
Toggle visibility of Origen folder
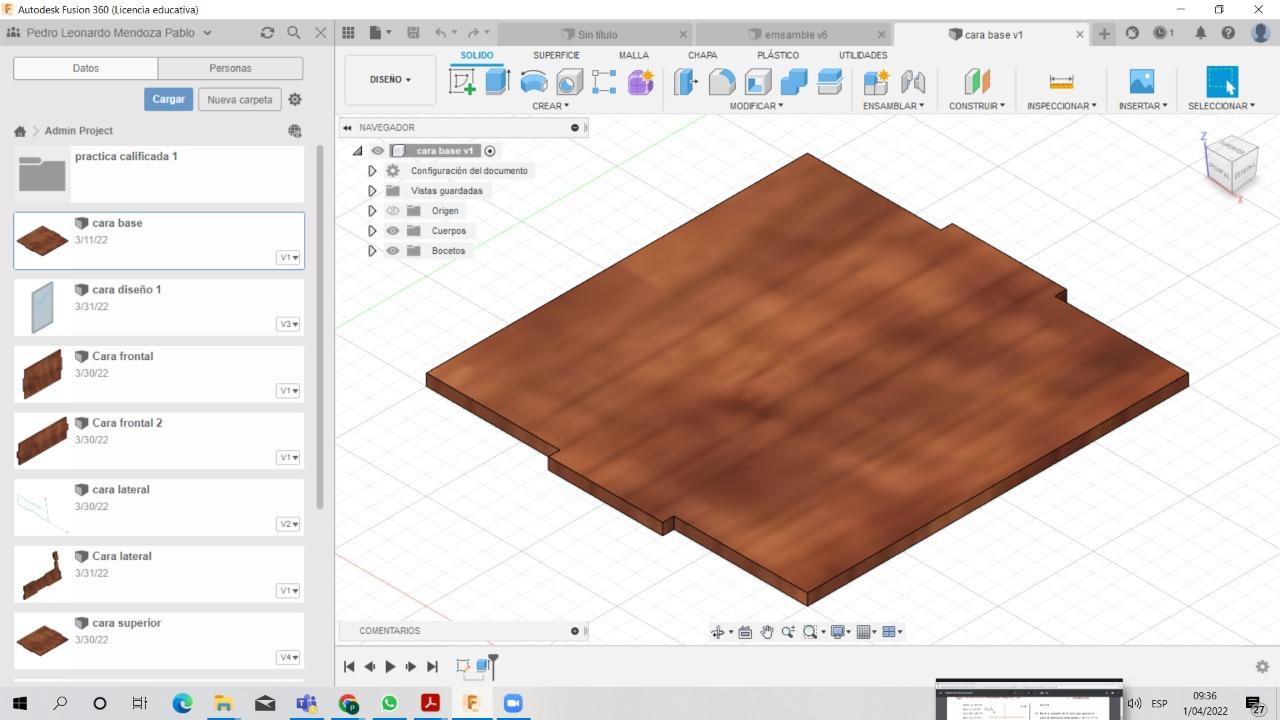coord(393,211)
